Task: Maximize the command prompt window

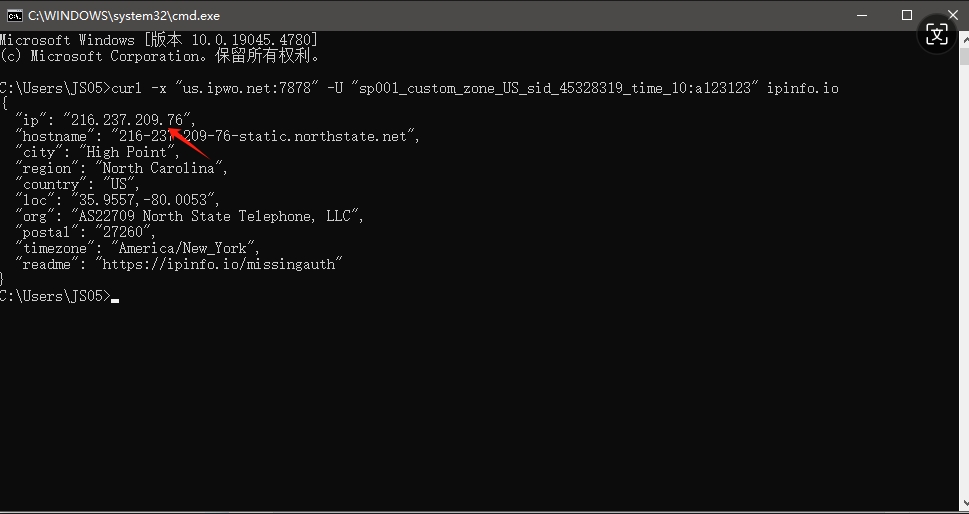Action: 907,15
